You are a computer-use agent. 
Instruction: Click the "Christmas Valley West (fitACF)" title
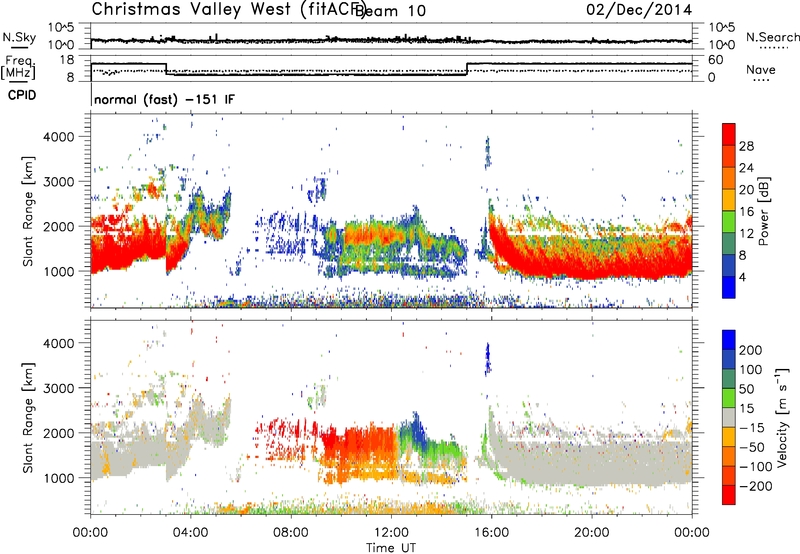[x=228, y=9]
